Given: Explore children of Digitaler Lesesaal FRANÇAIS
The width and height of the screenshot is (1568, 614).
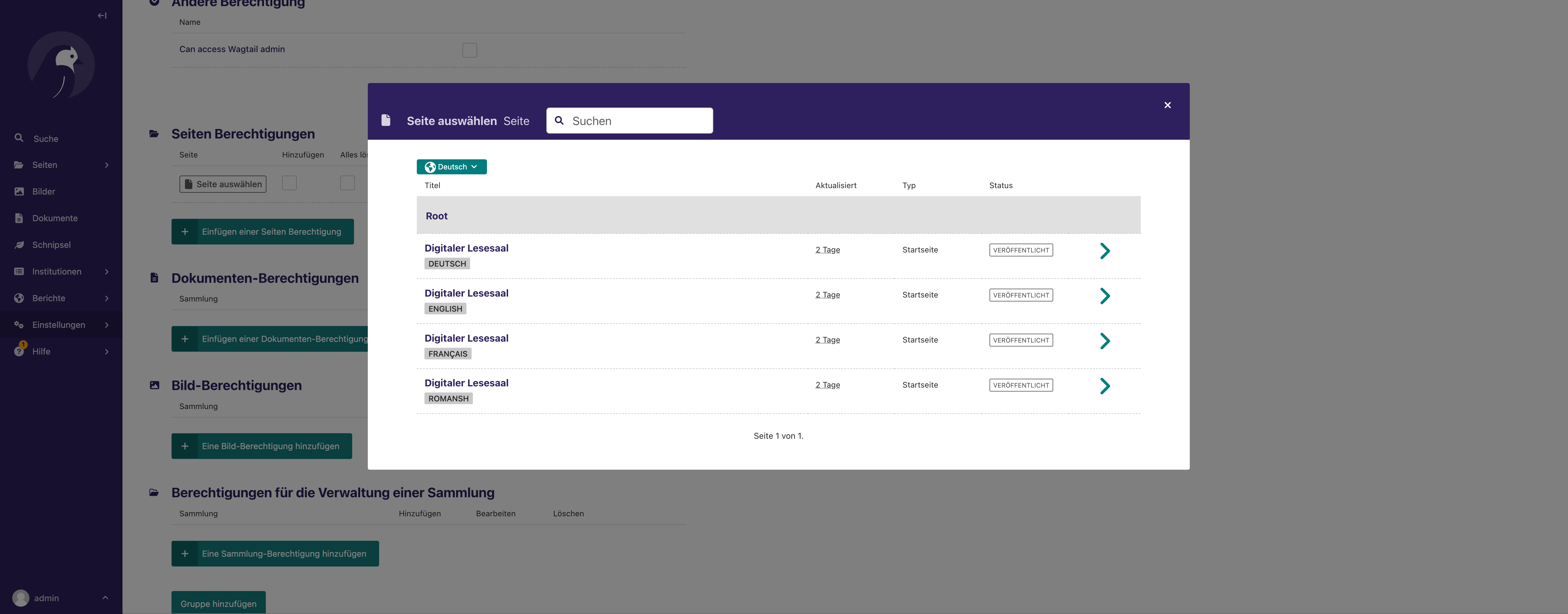Looking at the screenshot, I should coord(1105,340).
